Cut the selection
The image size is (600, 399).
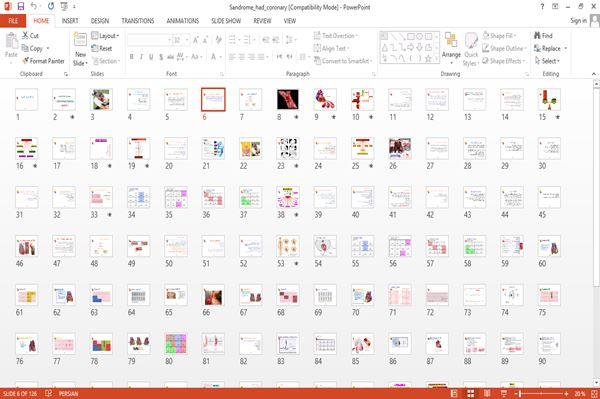pyautogui.click(x=31, y=36)
